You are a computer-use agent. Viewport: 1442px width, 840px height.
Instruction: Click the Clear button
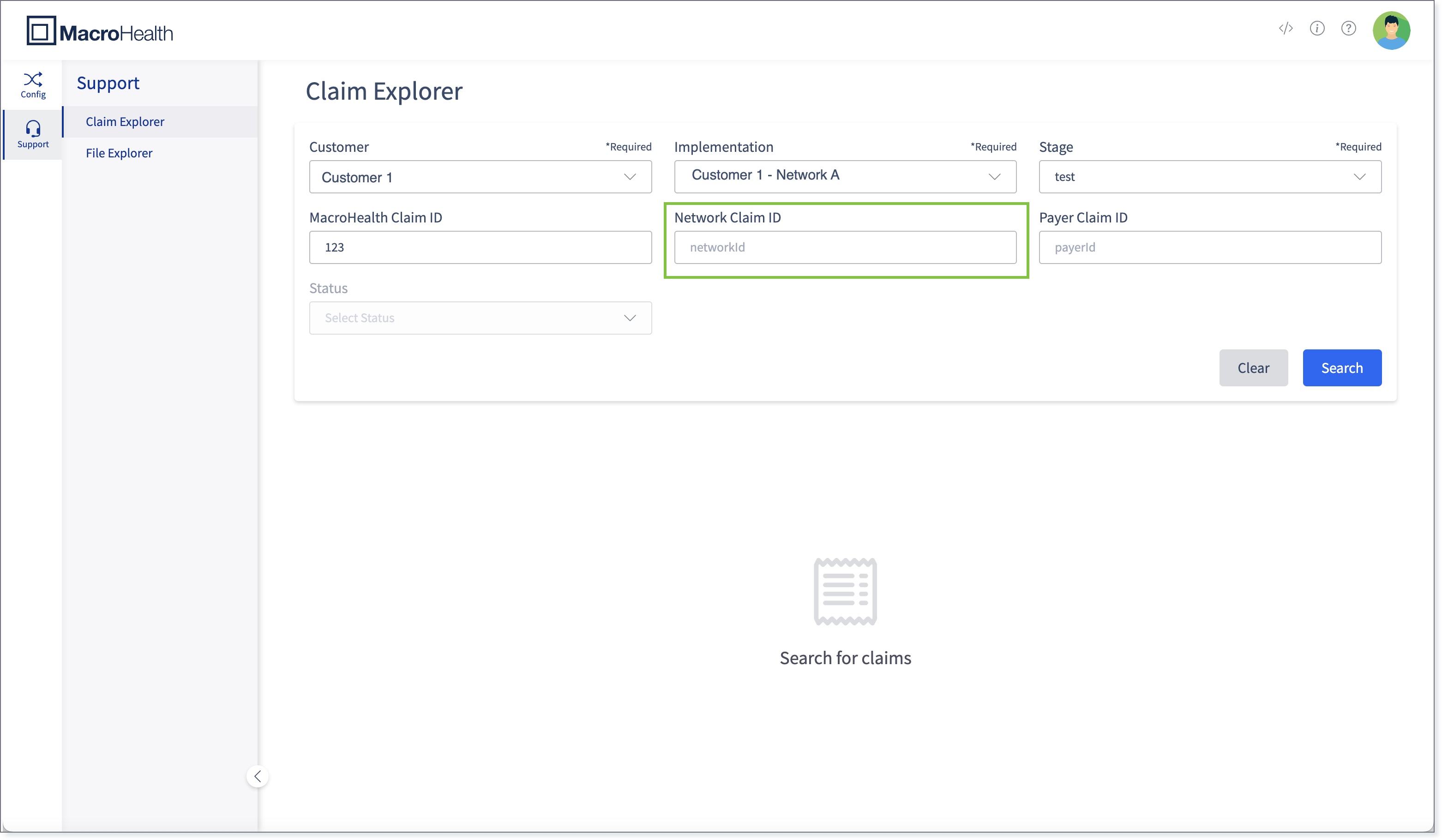click(x=1253, y=367)
